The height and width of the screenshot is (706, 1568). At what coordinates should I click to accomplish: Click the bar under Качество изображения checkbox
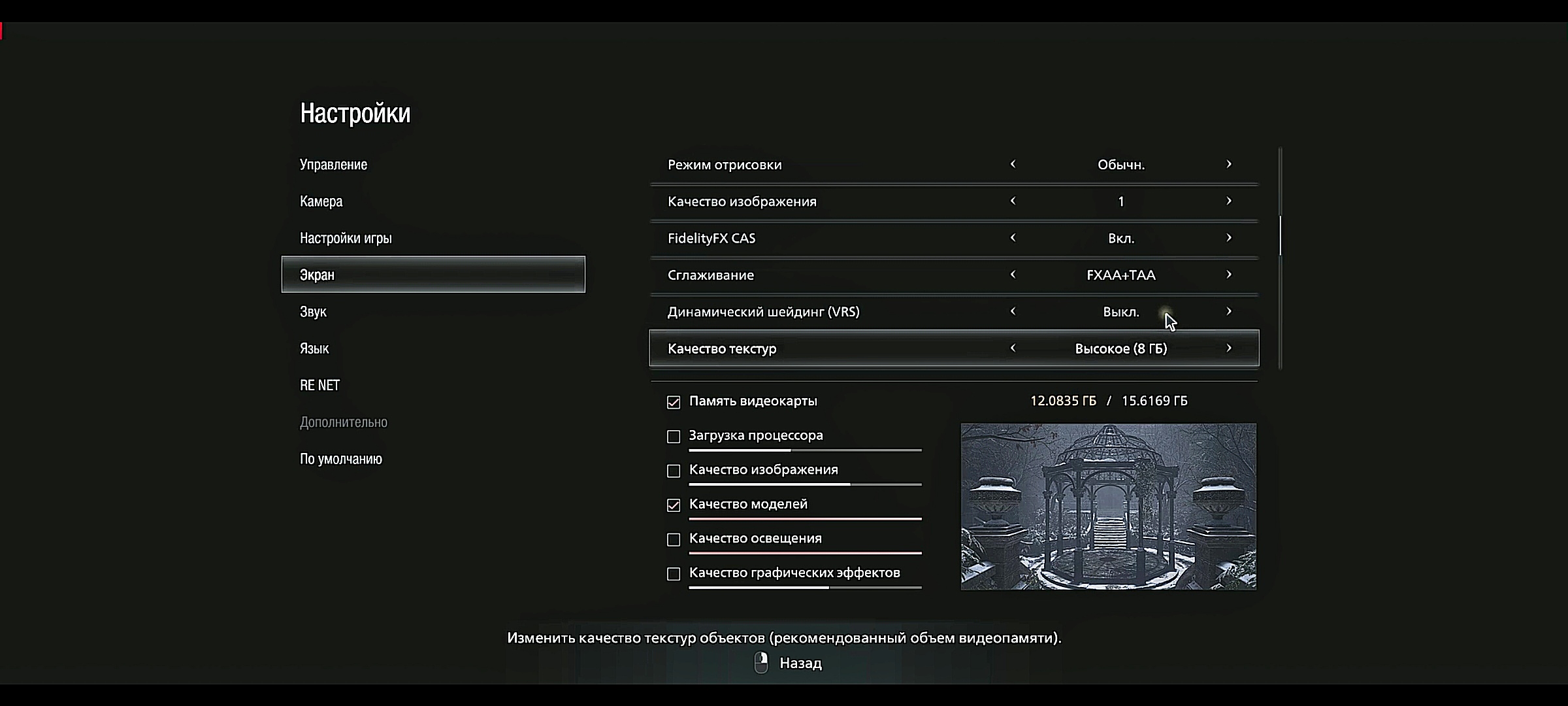[x=805, y=484]
